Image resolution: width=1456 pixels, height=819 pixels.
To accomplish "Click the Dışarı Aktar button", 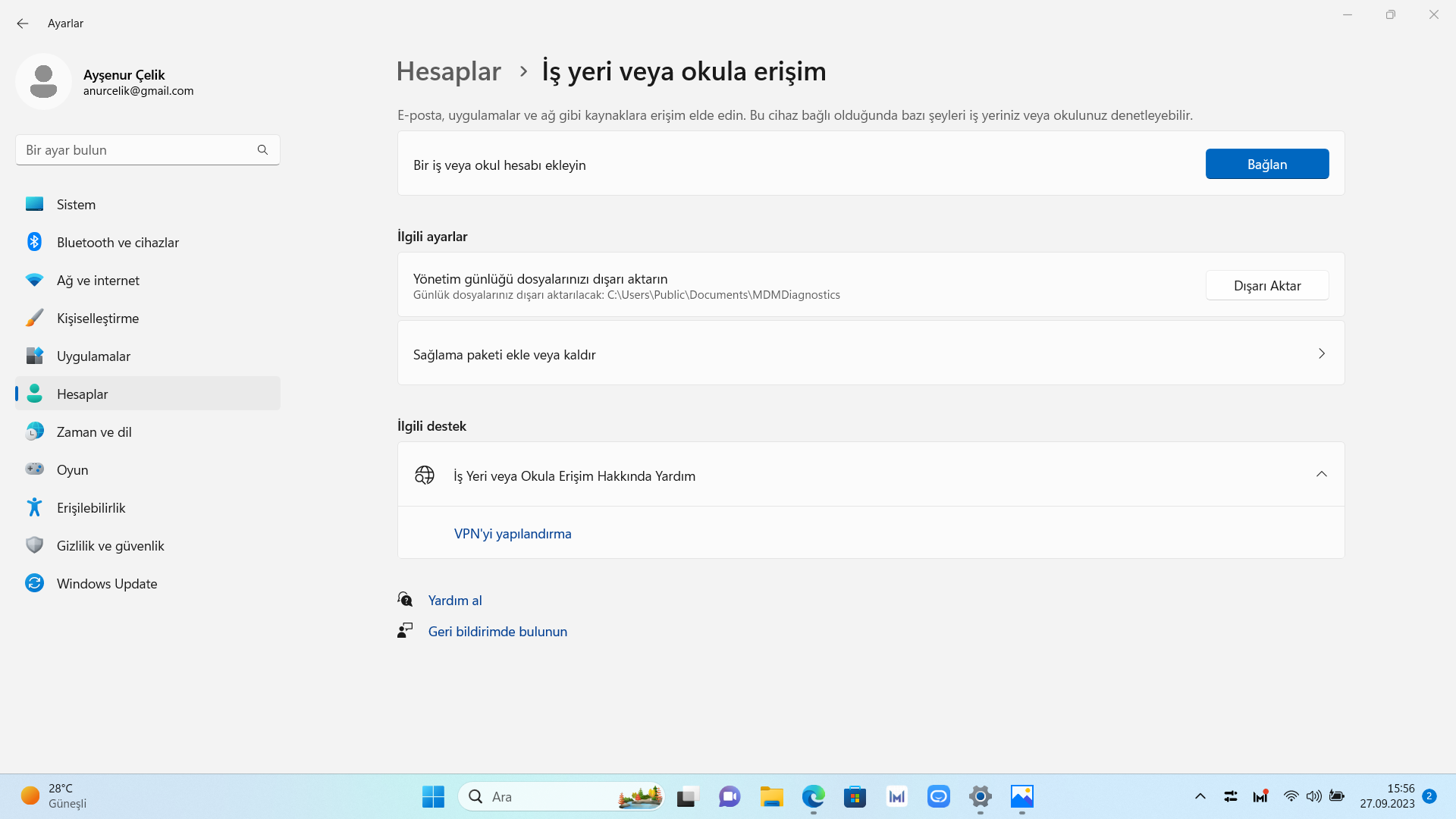I will [1266, 286].
